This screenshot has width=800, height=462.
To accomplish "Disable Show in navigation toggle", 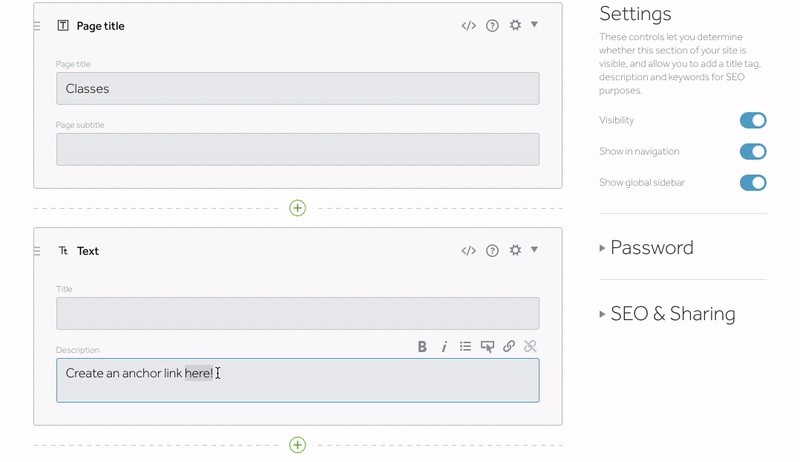I will (753, 151).
